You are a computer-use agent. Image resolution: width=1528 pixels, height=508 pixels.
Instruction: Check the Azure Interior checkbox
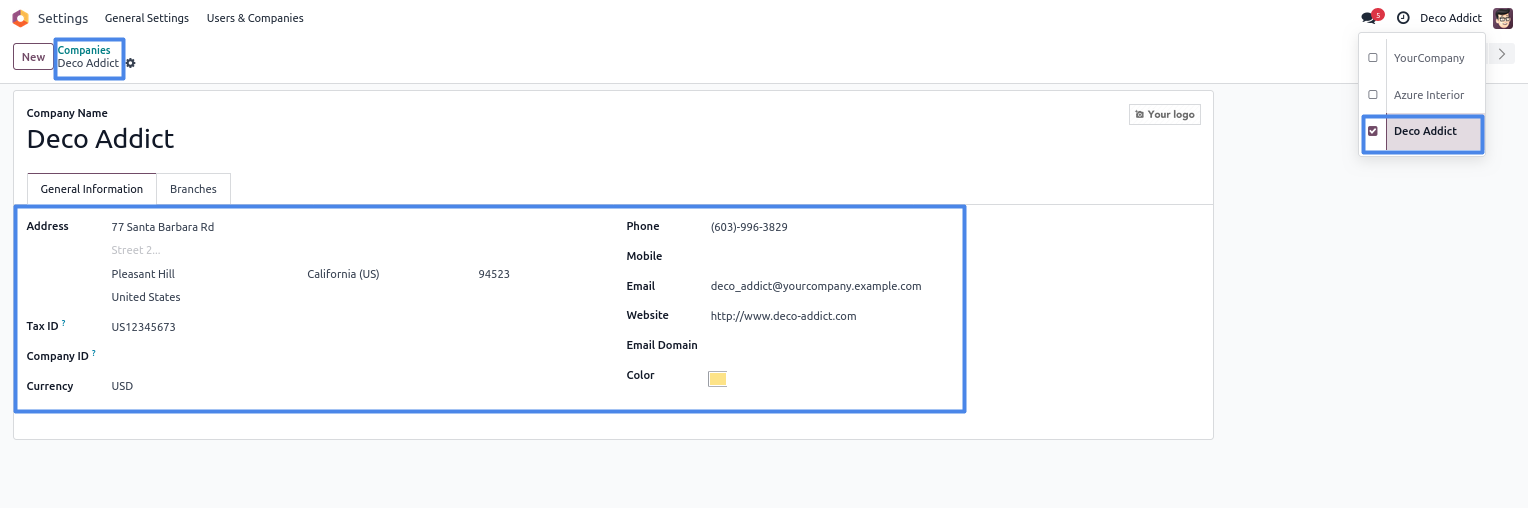point(1372,95)
